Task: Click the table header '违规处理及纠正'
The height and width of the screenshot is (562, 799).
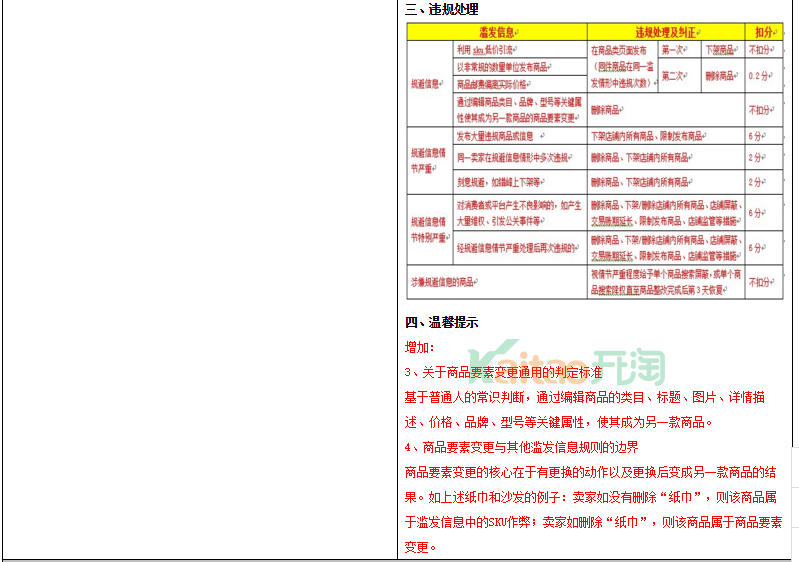Action: tap(665, 32)
